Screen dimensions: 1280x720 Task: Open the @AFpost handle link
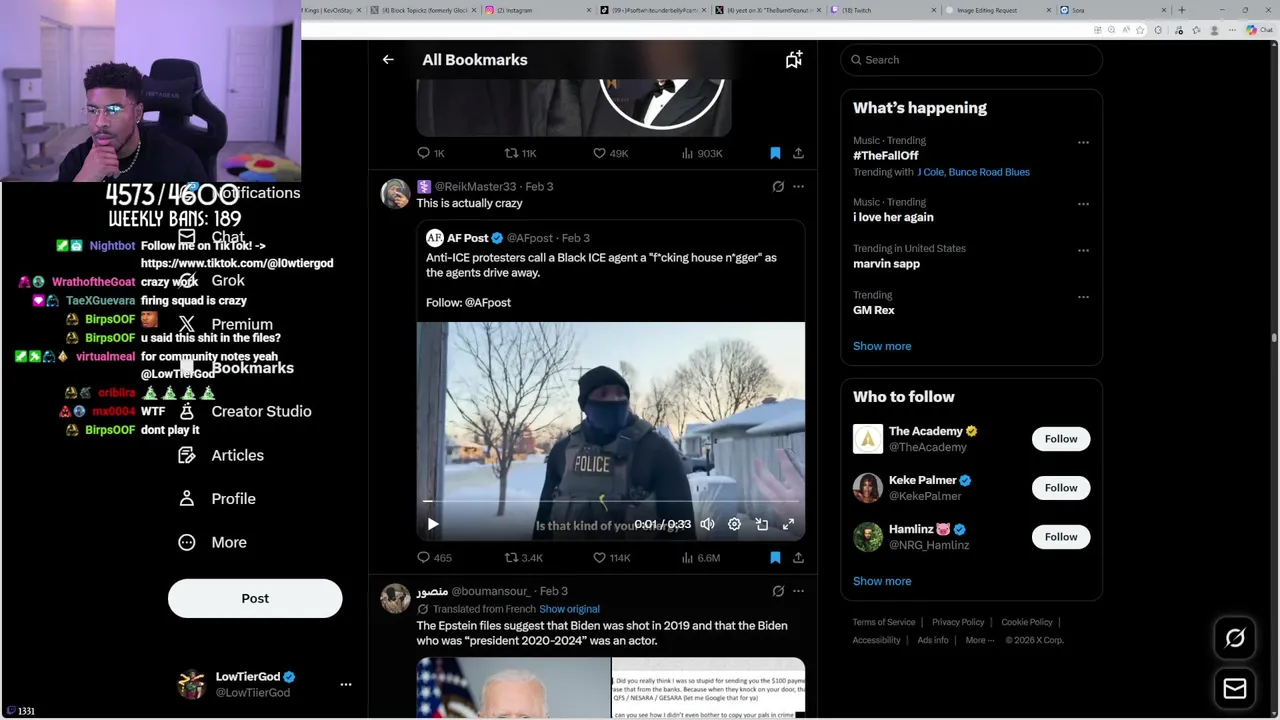tap(530, 238)
